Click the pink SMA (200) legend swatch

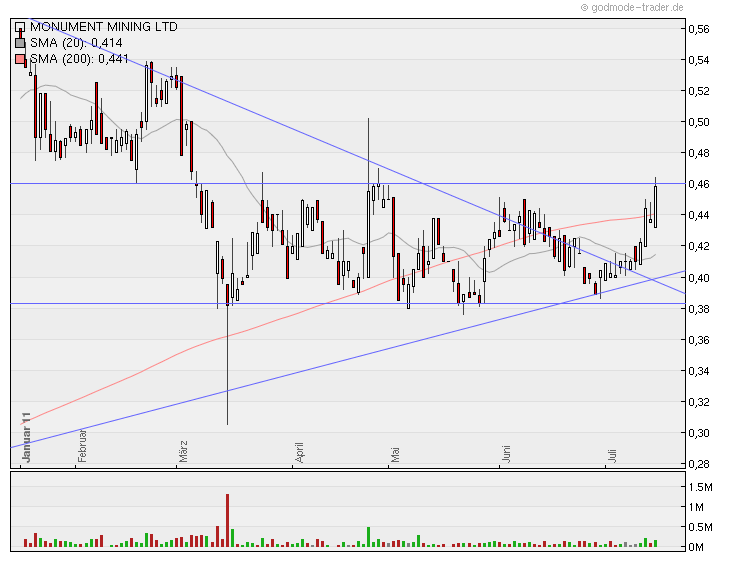20,59
